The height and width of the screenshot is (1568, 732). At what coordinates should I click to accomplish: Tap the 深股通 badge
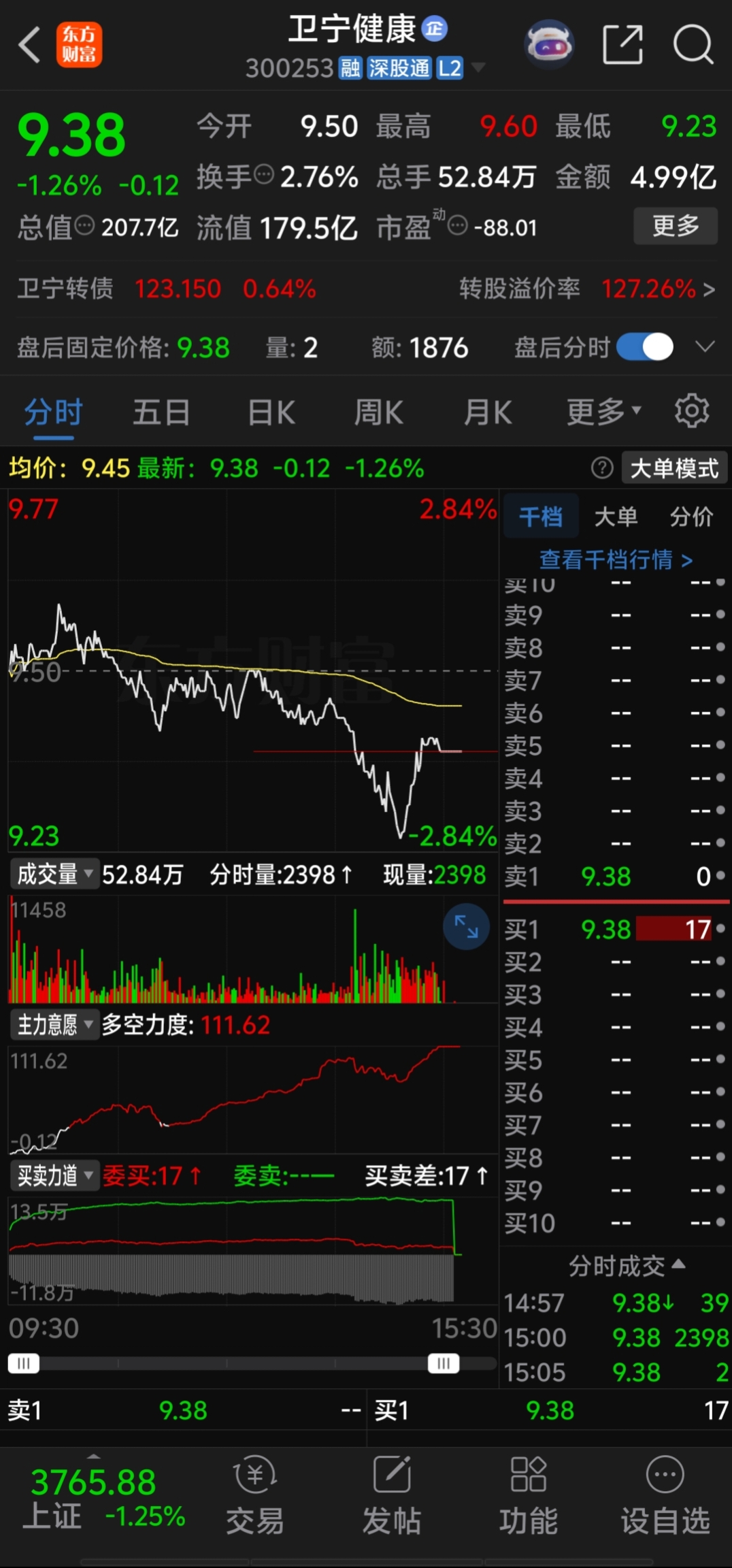click(x=399, y=68)
